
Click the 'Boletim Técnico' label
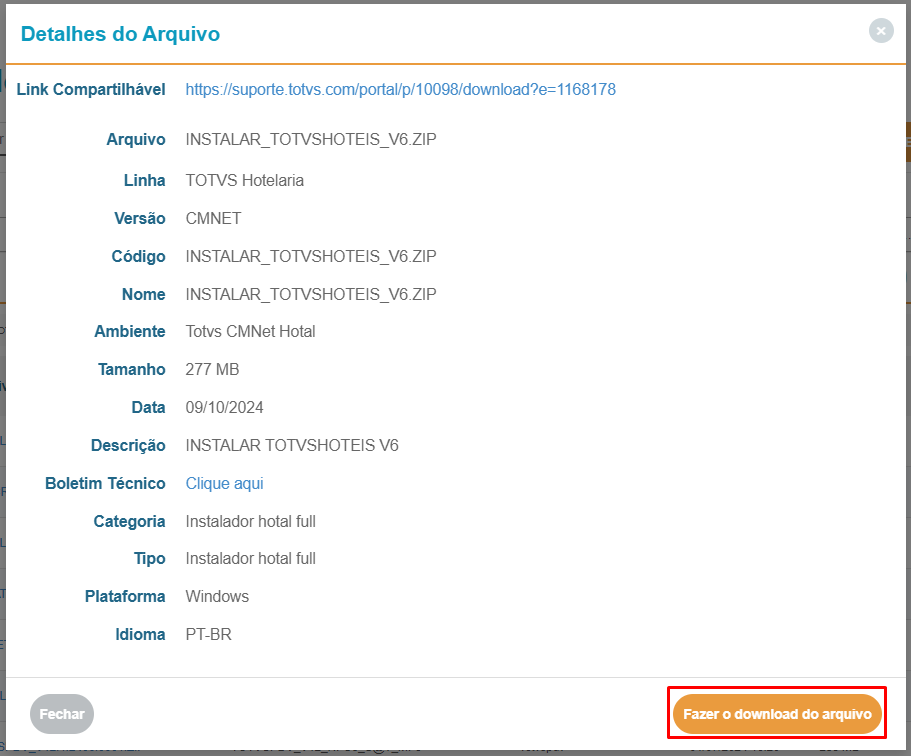click(105, 483)
